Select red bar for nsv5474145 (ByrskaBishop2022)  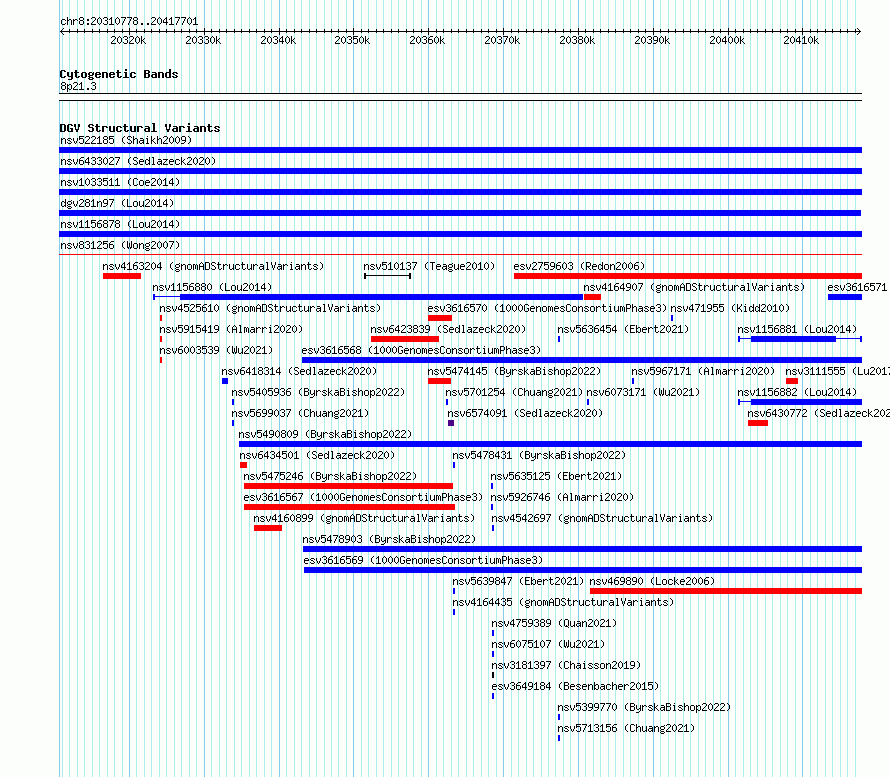pos(439,381)
